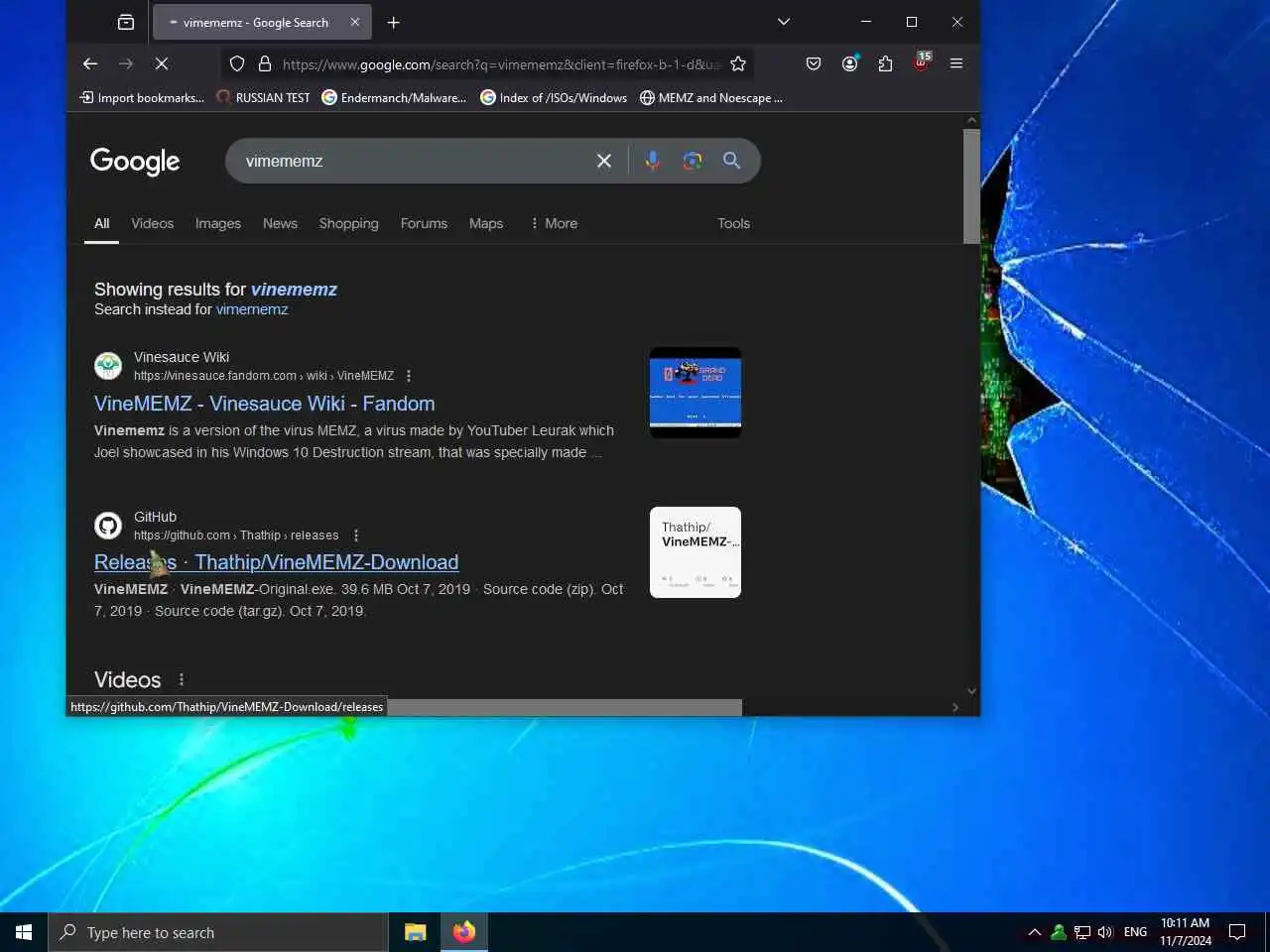
Task: Click the URL address bar
Action: 501,63
